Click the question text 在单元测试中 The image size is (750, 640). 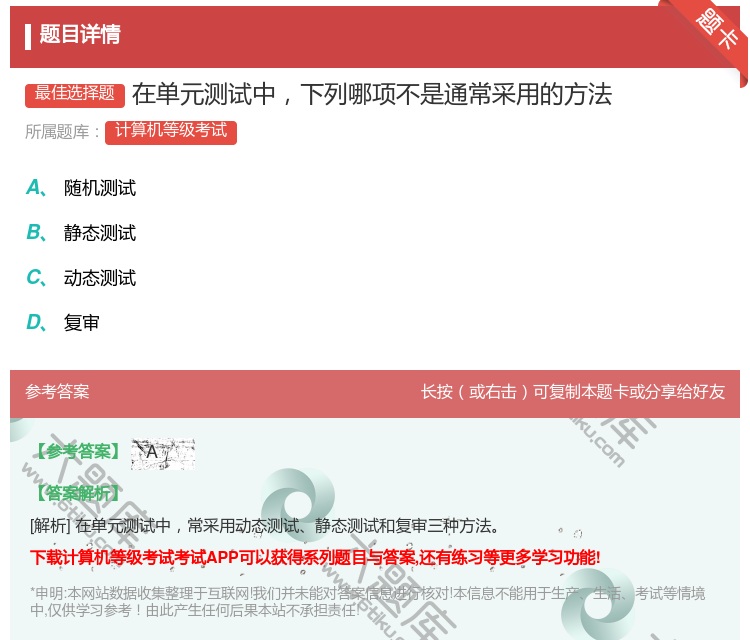pos(372,94)
